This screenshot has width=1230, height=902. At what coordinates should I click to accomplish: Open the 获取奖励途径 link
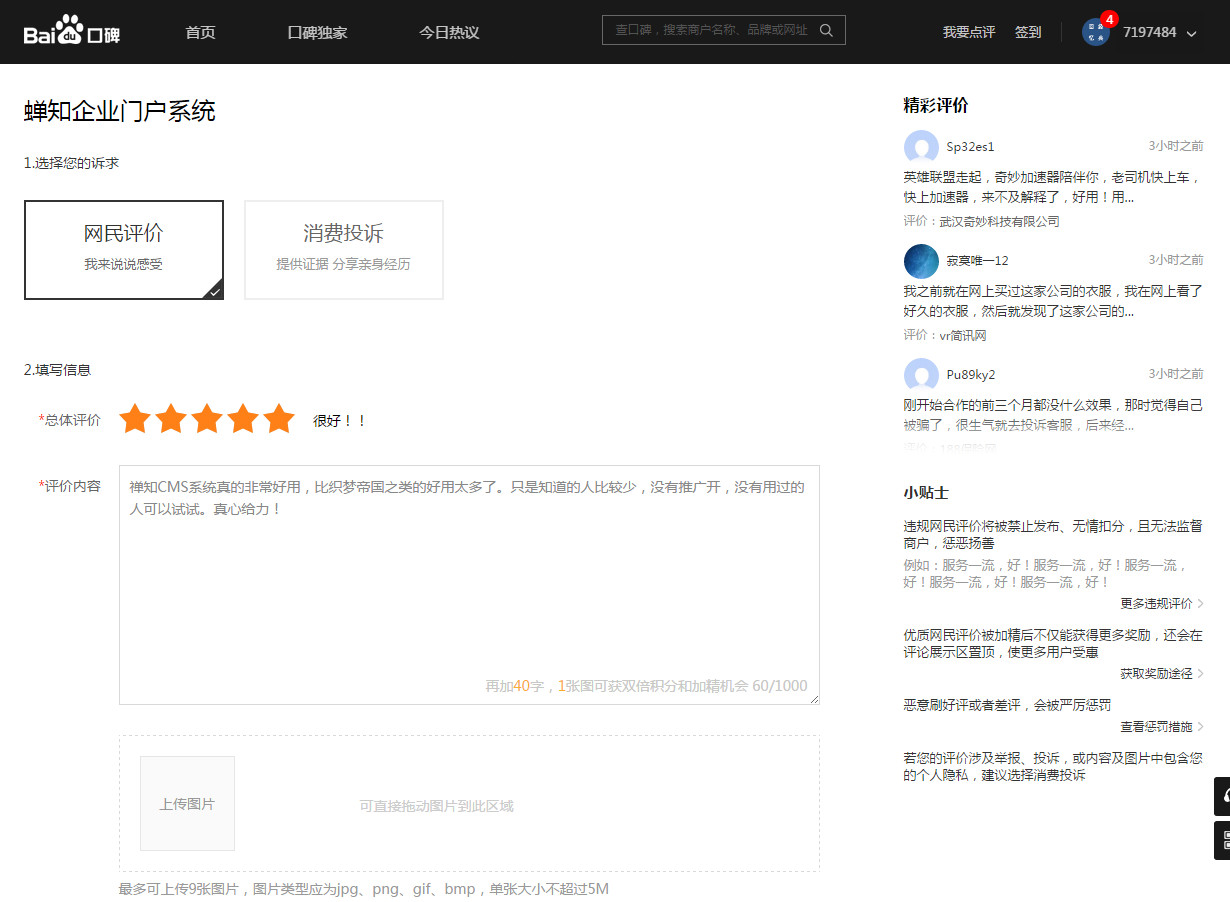click(x=1162, y=673)
